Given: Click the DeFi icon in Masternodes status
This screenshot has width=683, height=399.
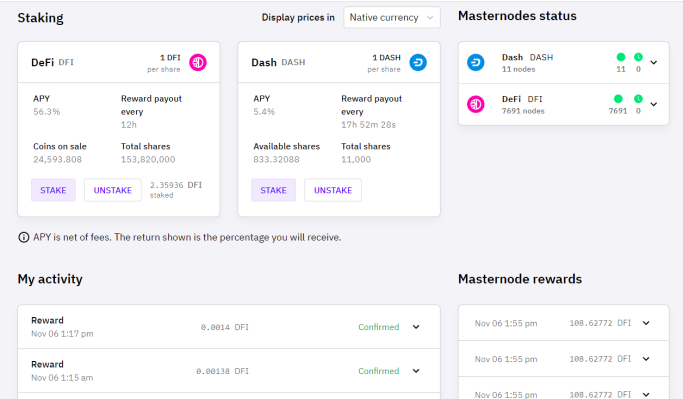Looking at the screenshot, I should pos(476,104).
